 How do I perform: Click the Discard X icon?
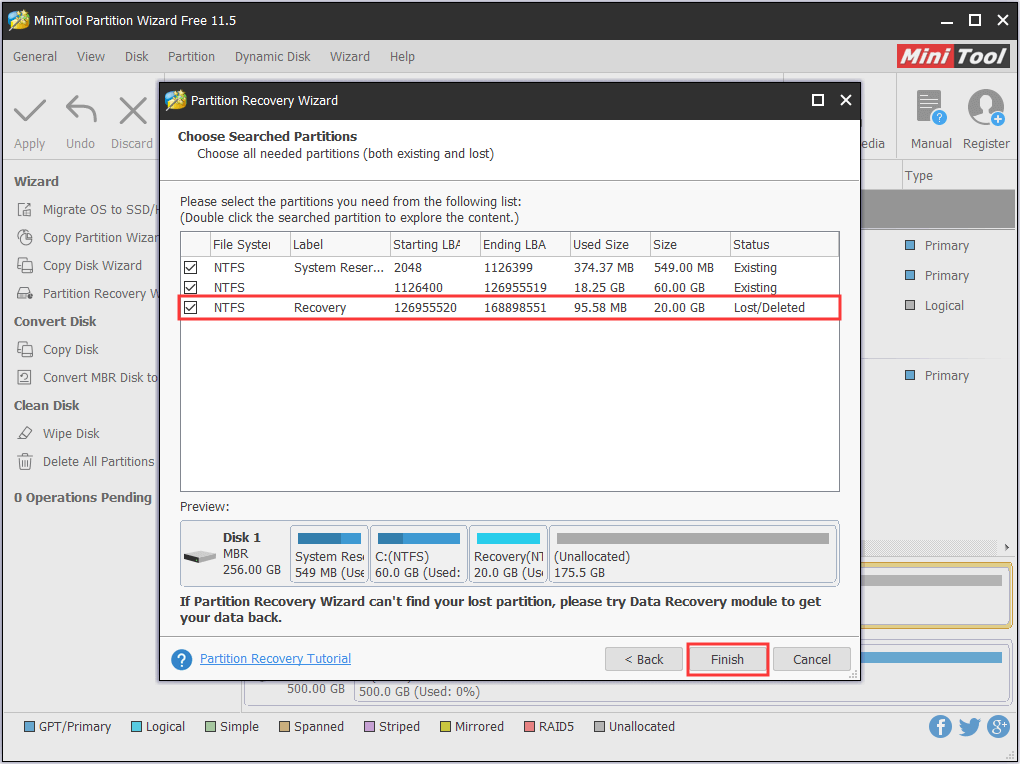[x=133, y=111]
